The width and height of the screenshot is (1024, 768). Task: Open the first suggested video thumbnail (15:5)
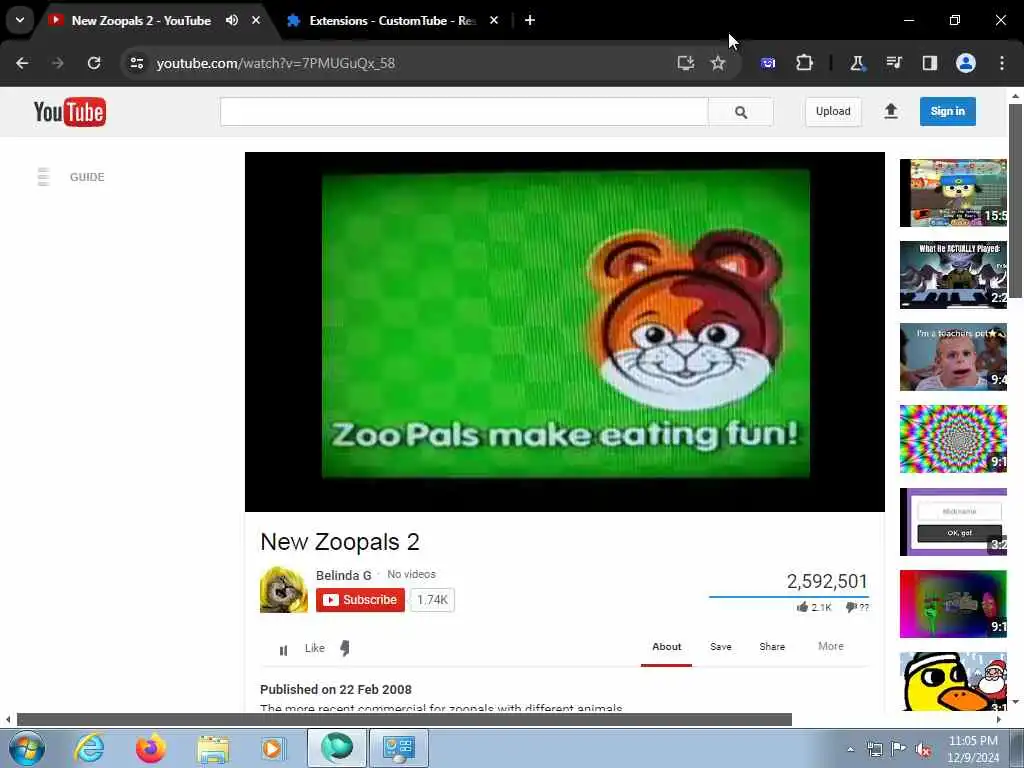click(953, 193)
